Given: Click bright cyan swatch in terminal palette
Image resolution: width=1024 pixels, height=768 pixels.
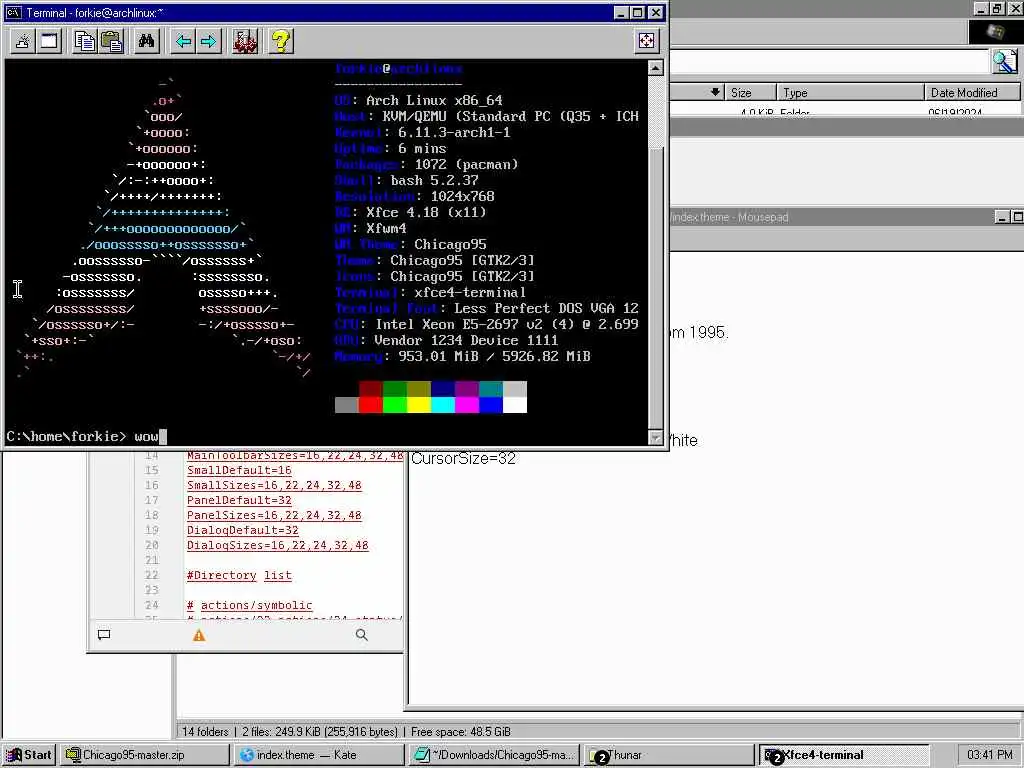Looking at the screenshot, I should pos(443,405).
